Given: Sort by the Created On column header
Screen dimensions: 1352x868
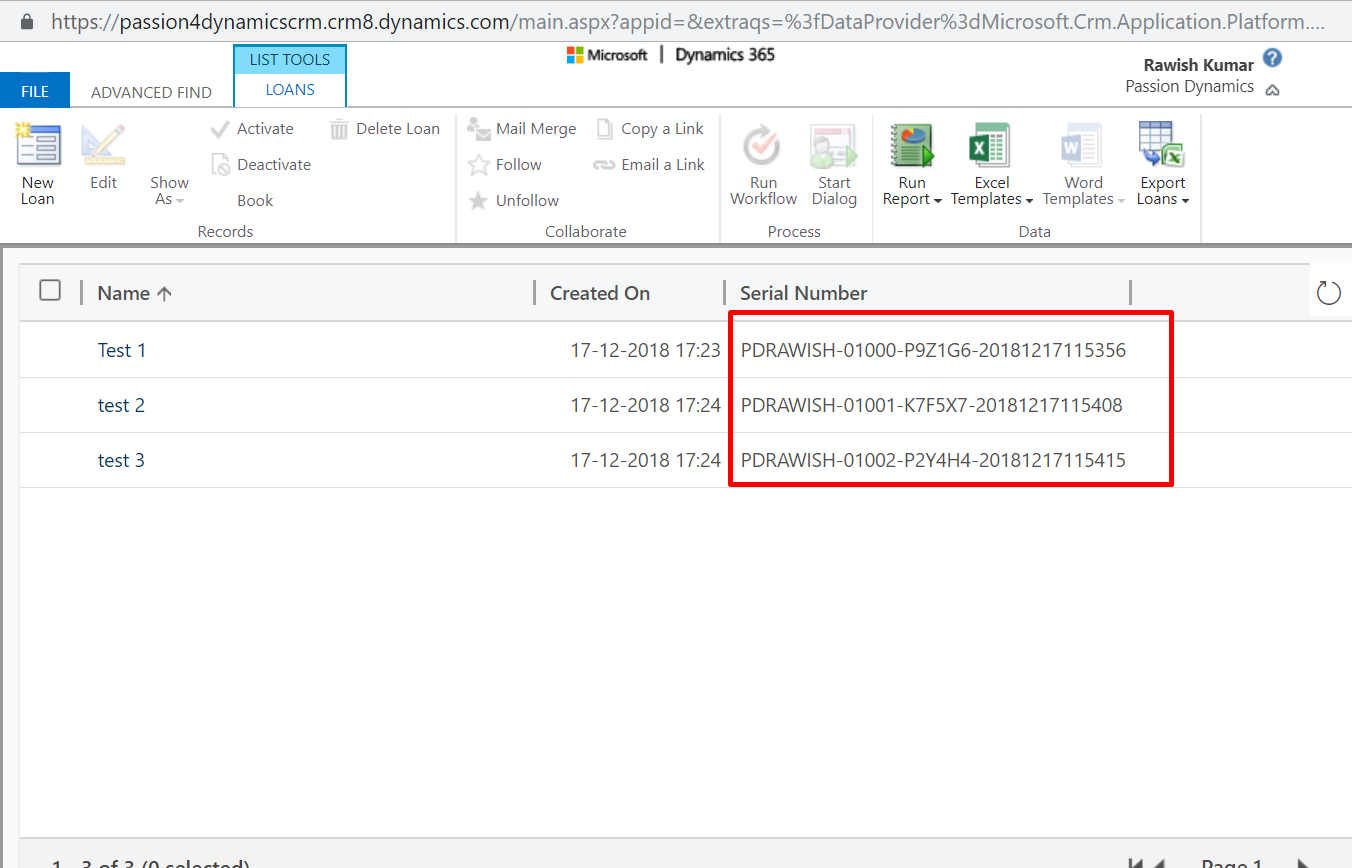Looking at the screenshot, I should click(600, 293).
